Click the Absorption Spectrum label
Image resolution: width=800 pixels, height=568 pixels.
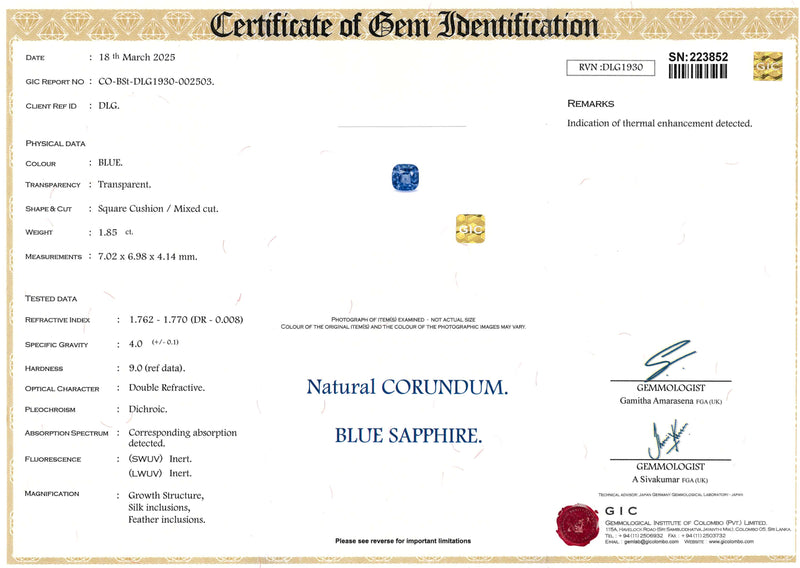point(67,433)
